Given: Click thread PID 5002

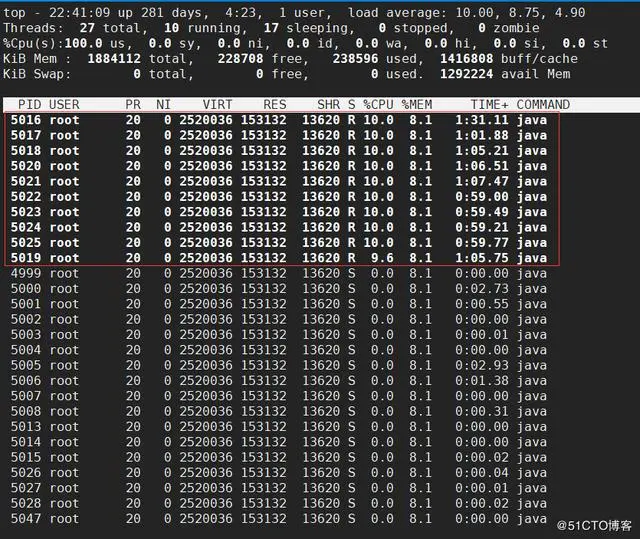Looking at the screenshot, I should point(26,319).
